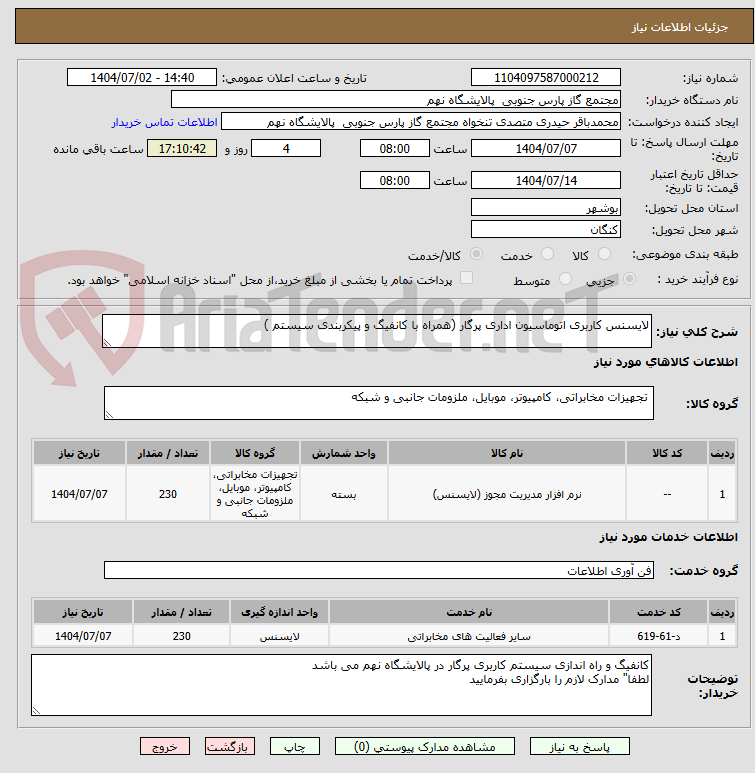Open مشاهده مدارک پیوستی (0) button
This screenshot has height=773, width=755.
tap(425, 746)
